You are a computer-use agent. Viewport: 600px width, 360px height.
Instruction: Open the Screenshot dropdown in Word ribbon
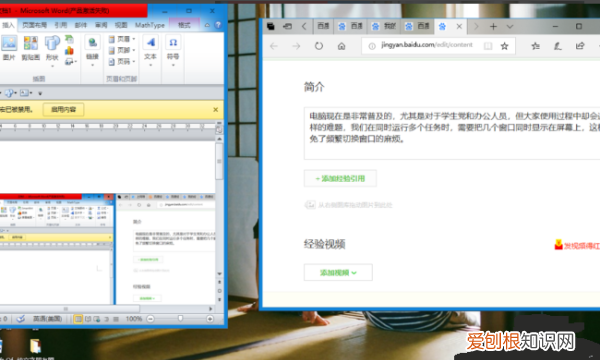[x=70, y=61]
